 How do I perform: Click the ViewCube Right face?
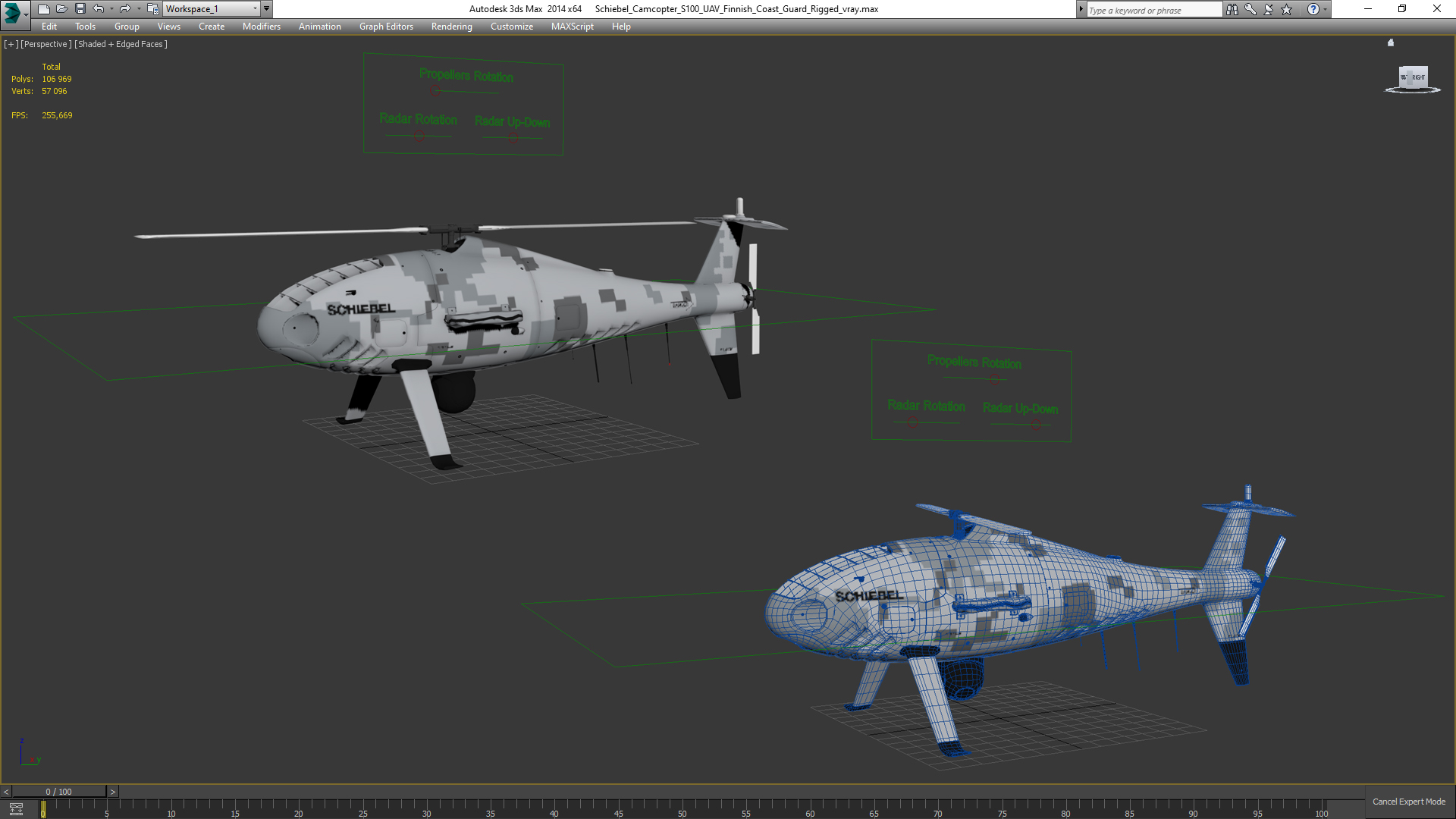pyautogui.click(x=1418, y=77)
